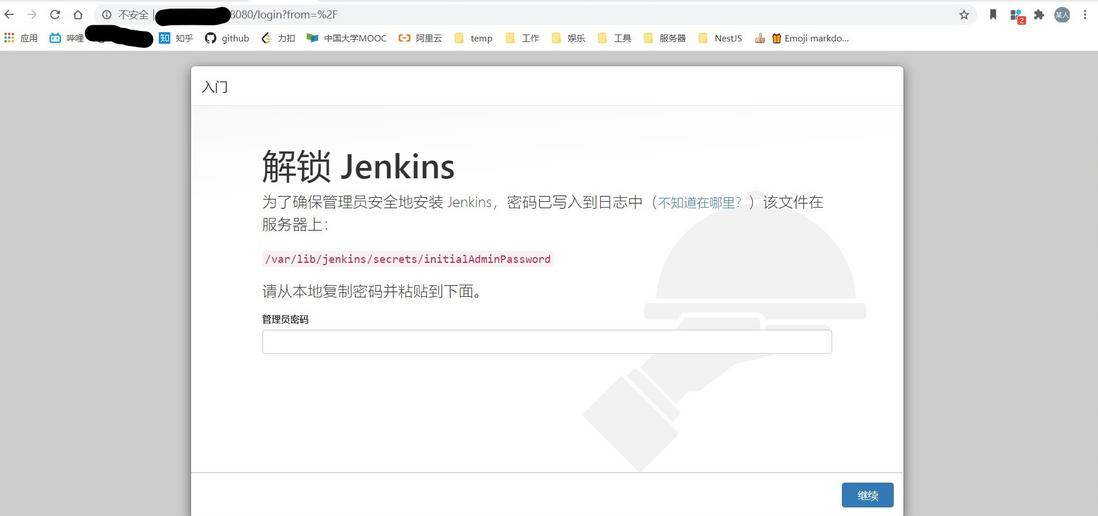
Task: Click the 入门 dialog title
Action: pos(214,88)
